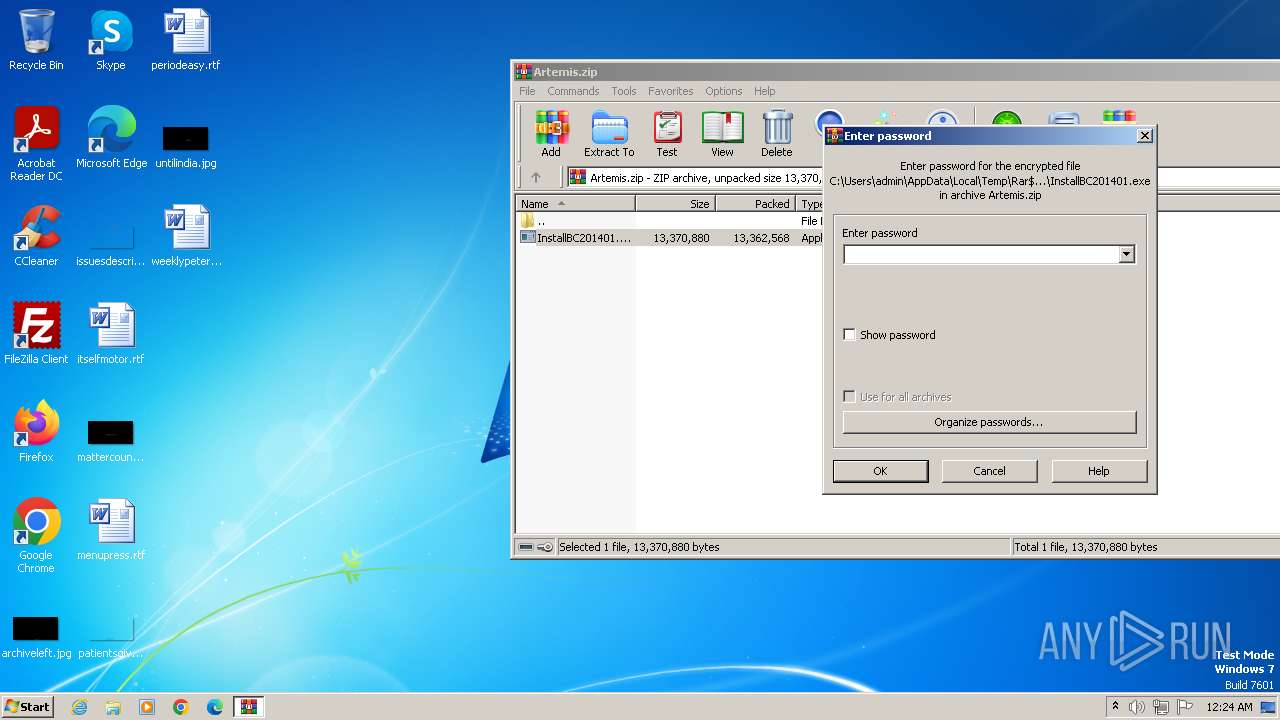
Task: Open Recycle Bin on the desktop
Action: (x=36, y=40)
